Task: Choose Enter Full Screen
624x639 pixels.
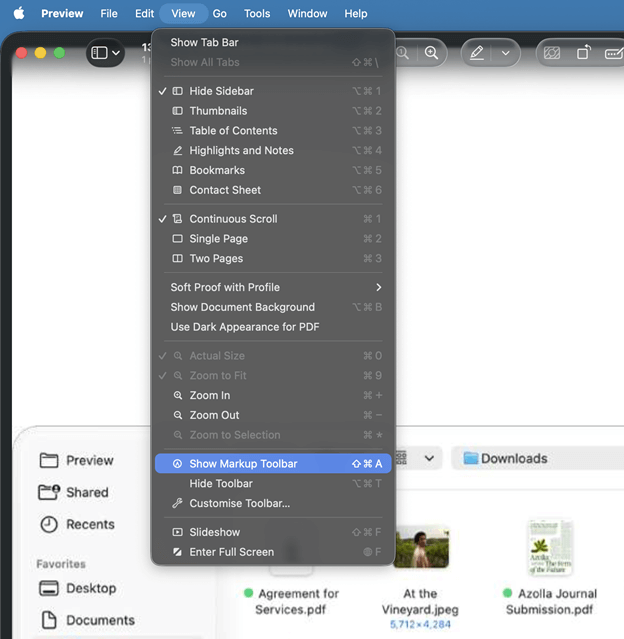Action: (231, 552)
